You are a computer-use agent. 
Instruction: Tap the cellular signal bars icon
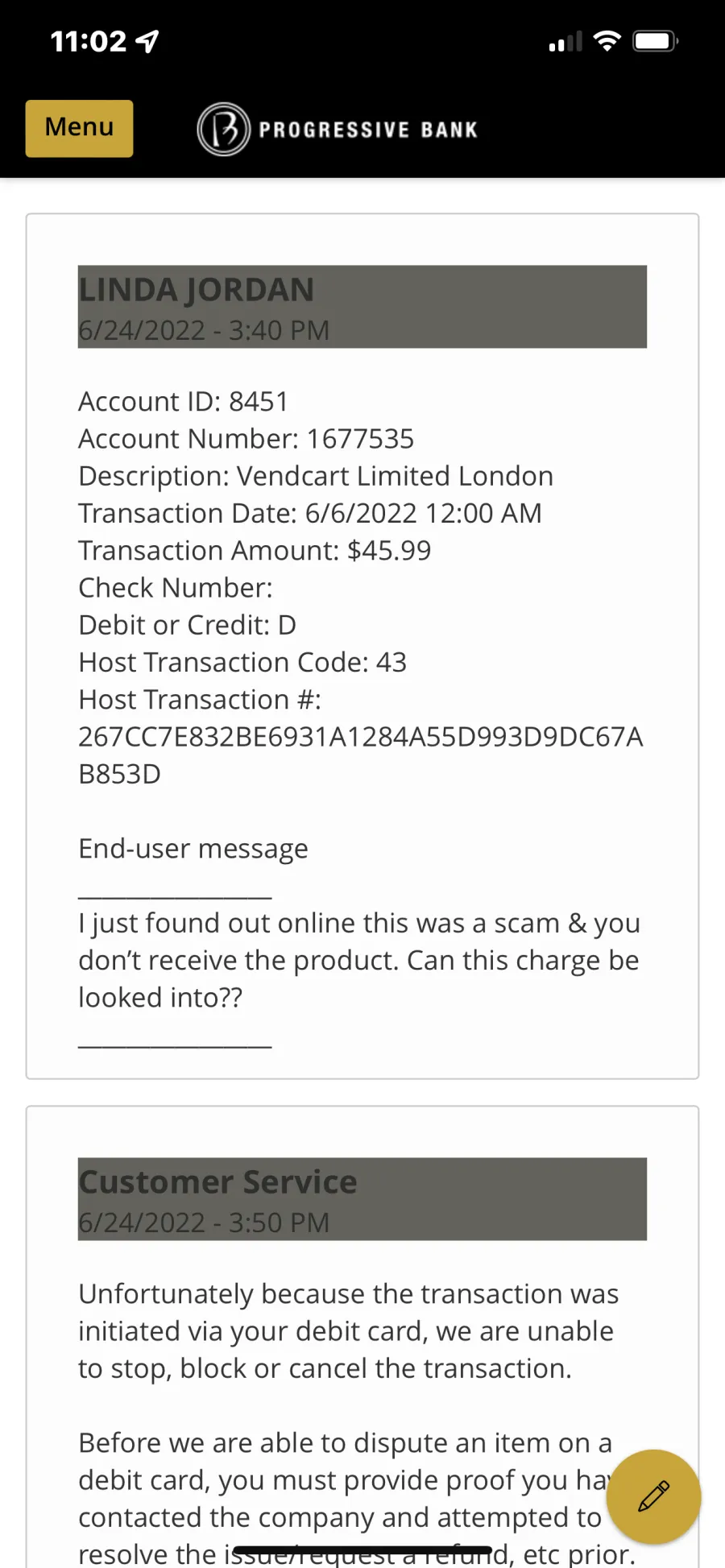pyautogui.click(x=565, y=41)
